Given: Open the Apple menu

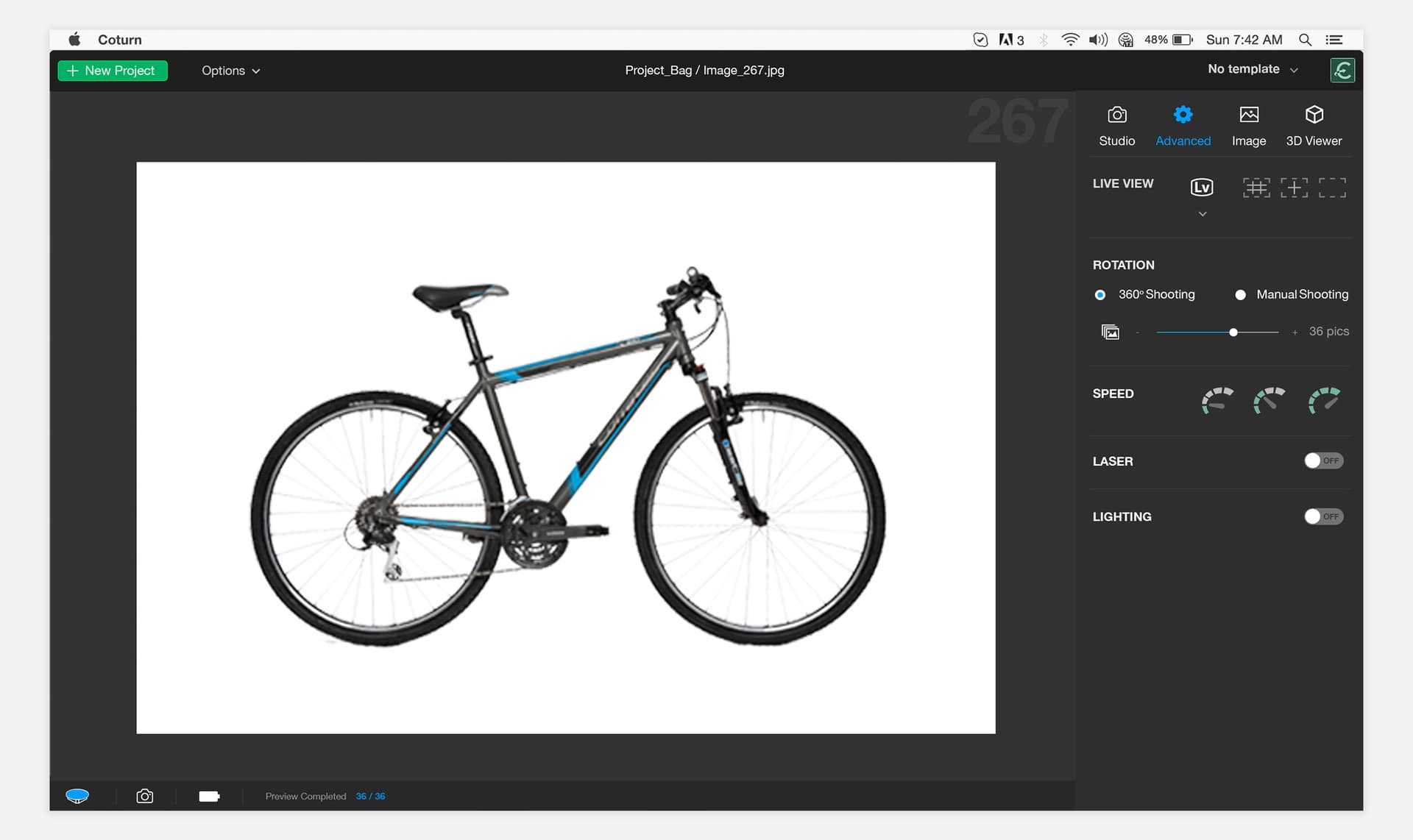Looking at the screenshot, I should pos(74,40).
